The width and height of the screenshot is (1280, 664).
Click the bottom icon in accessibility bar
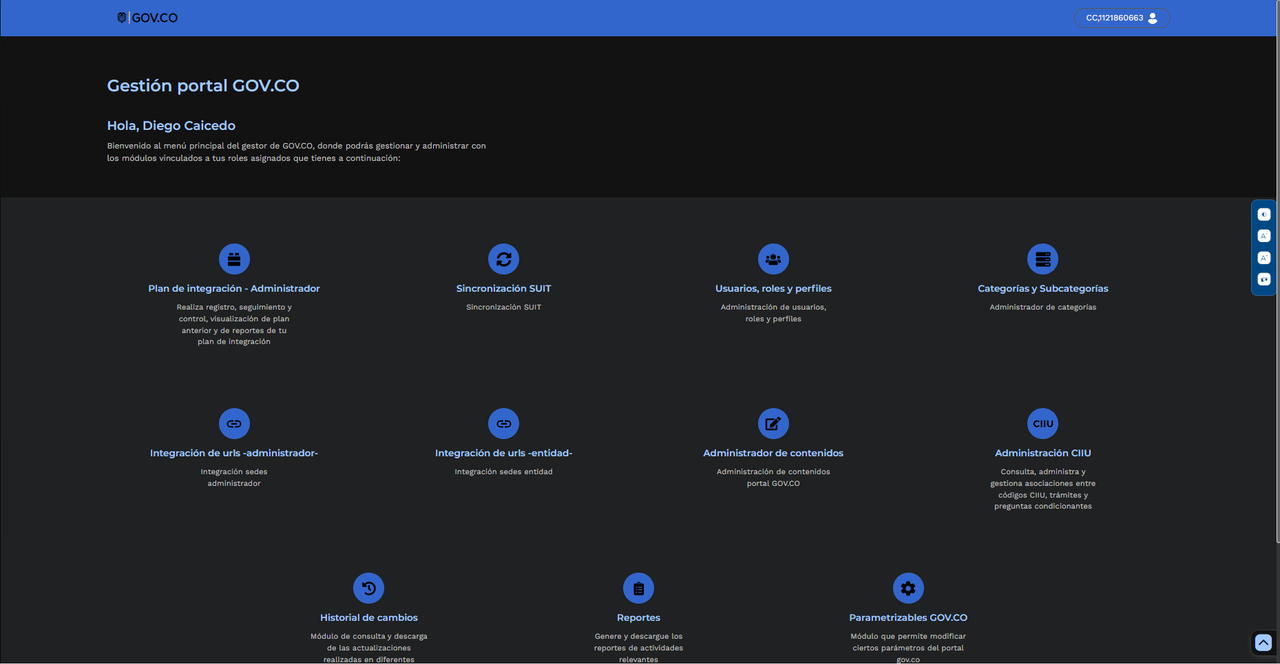click(x=1264, y=280)
